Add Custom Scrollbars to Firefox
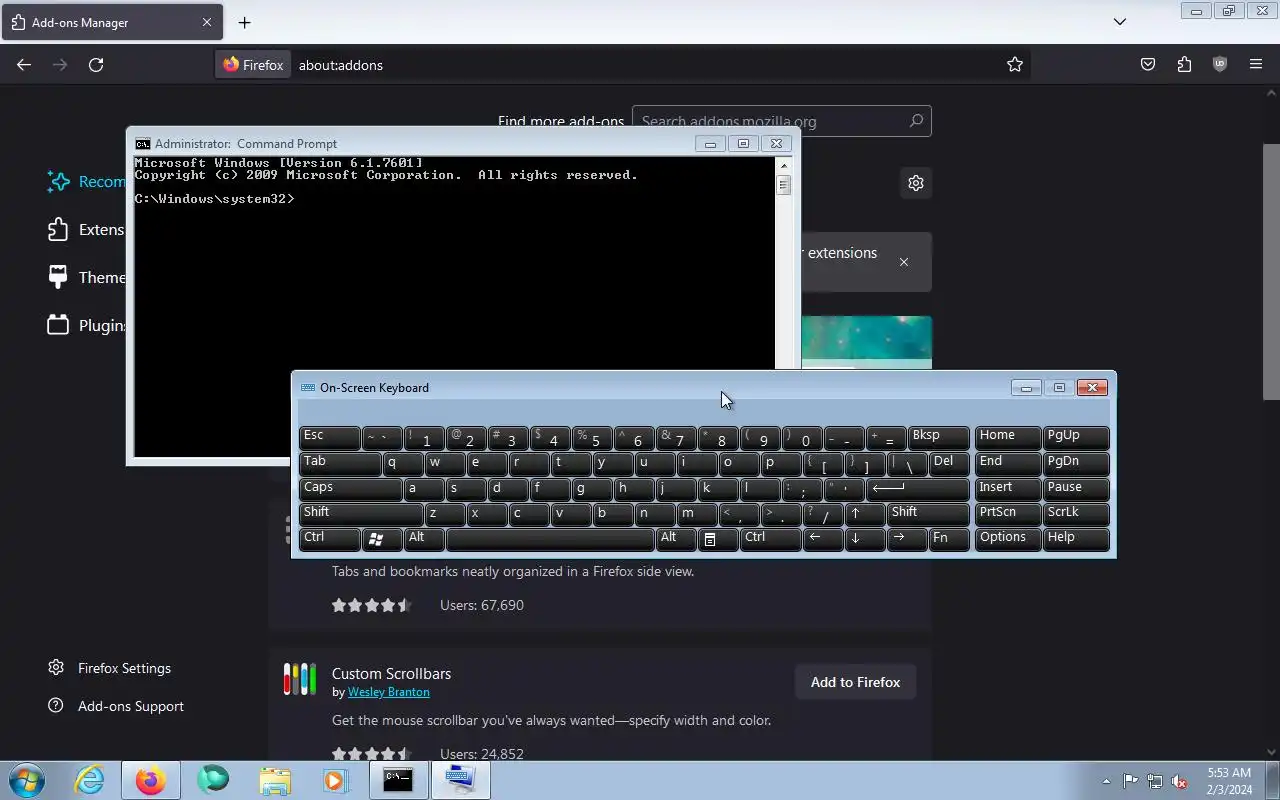Screen dimensions: 1280x800 tap(855, 682)
